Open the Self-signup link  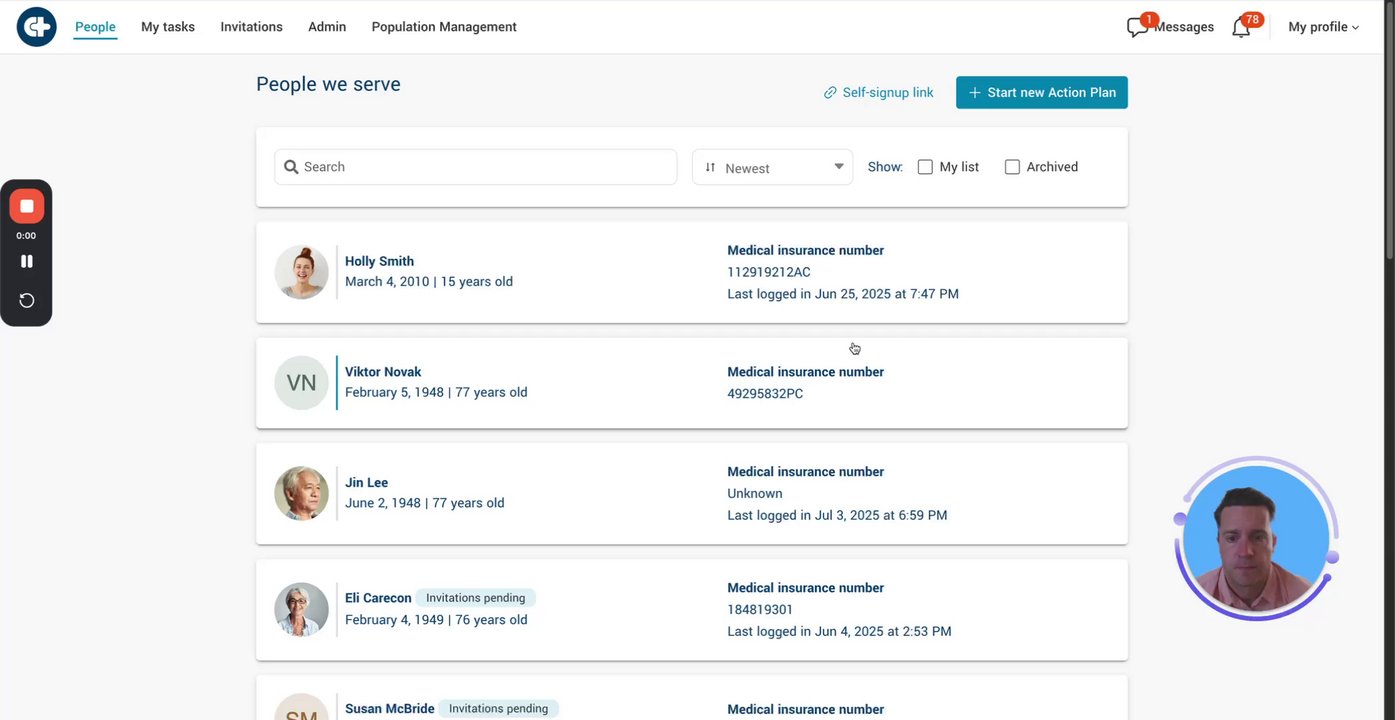(887, 93)
